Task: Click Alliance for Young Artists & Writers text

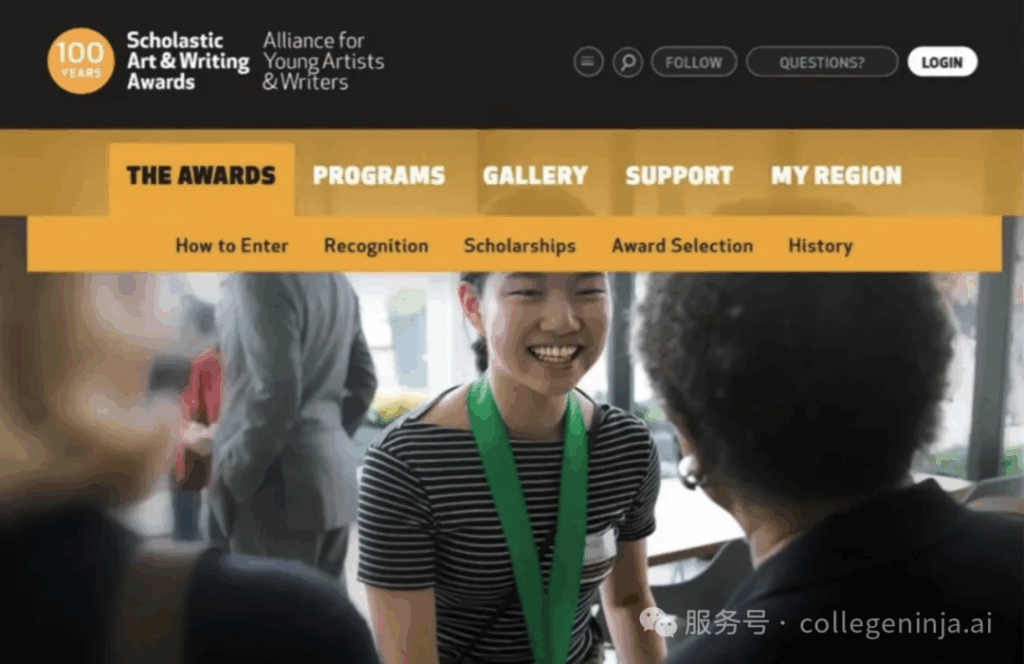Action: [x=323, y=61]
